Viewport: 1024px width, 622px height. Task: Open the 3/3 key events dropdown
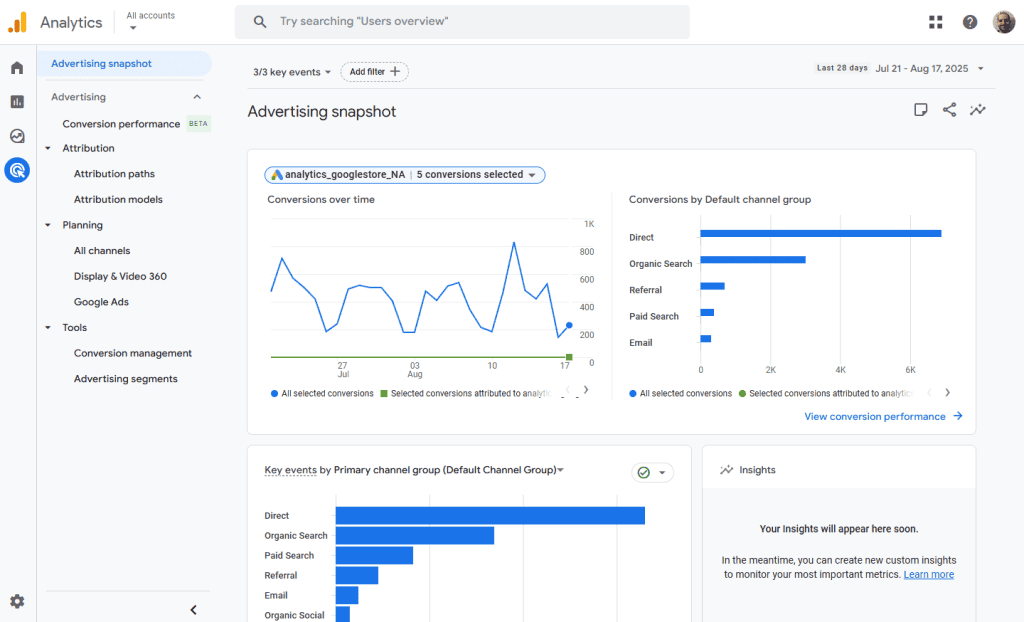[292, 72]
